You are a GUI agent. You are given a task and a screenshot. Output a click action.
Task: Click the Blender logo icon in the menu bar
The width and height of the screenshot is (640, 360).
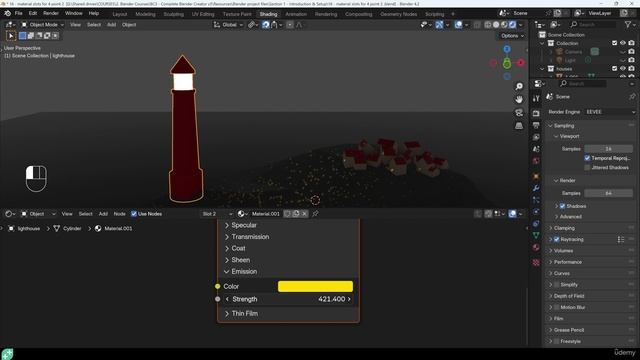coord(7,13)
